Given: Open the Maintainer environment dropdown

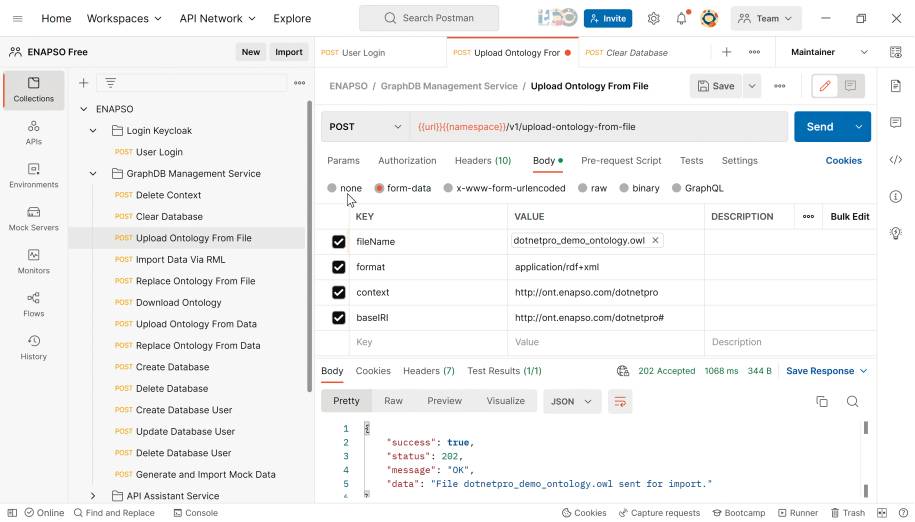Looking at the screenshot, I should [x=829, y=52].
